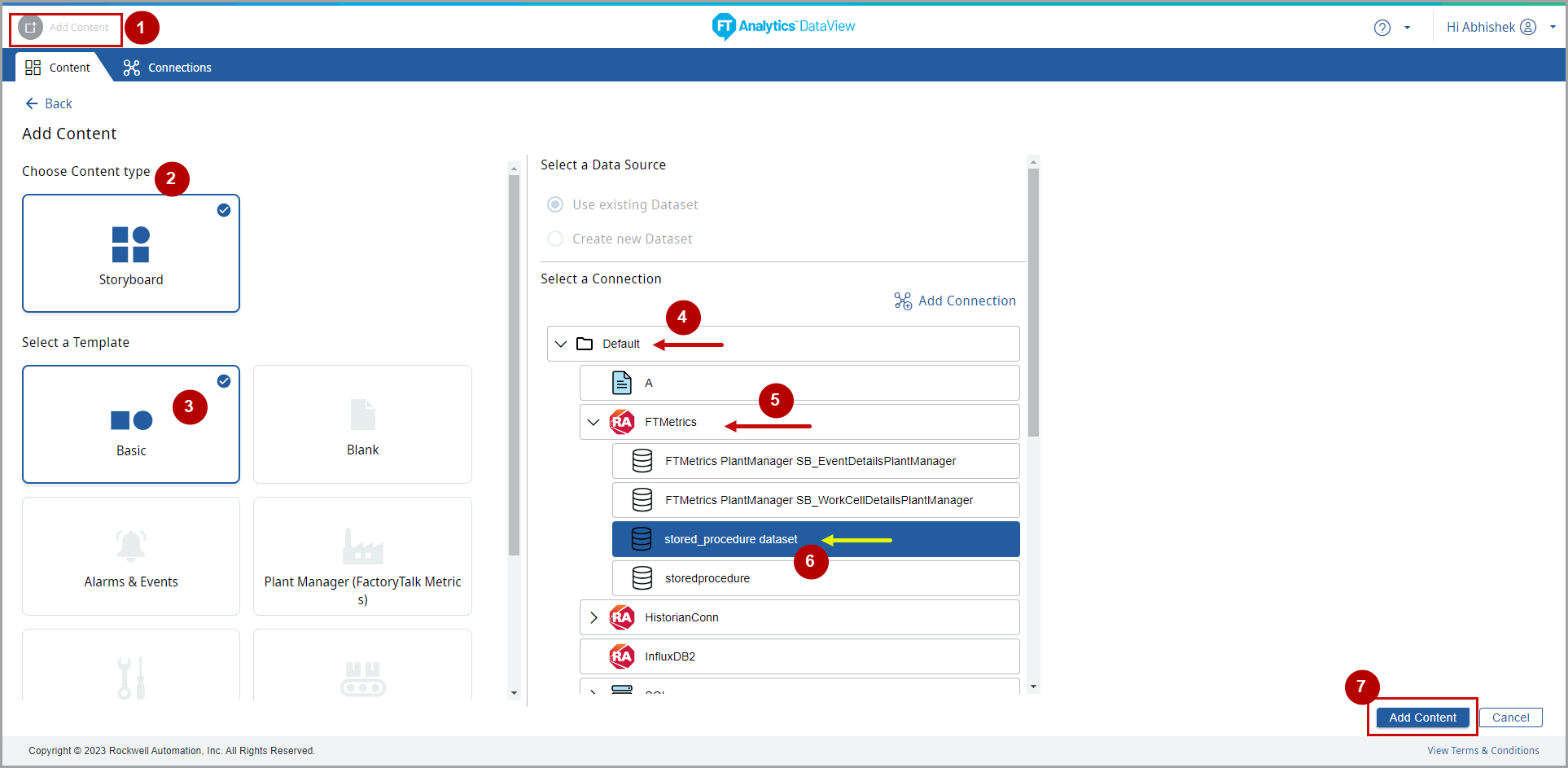Click the Default folder icon

[585, 344]
